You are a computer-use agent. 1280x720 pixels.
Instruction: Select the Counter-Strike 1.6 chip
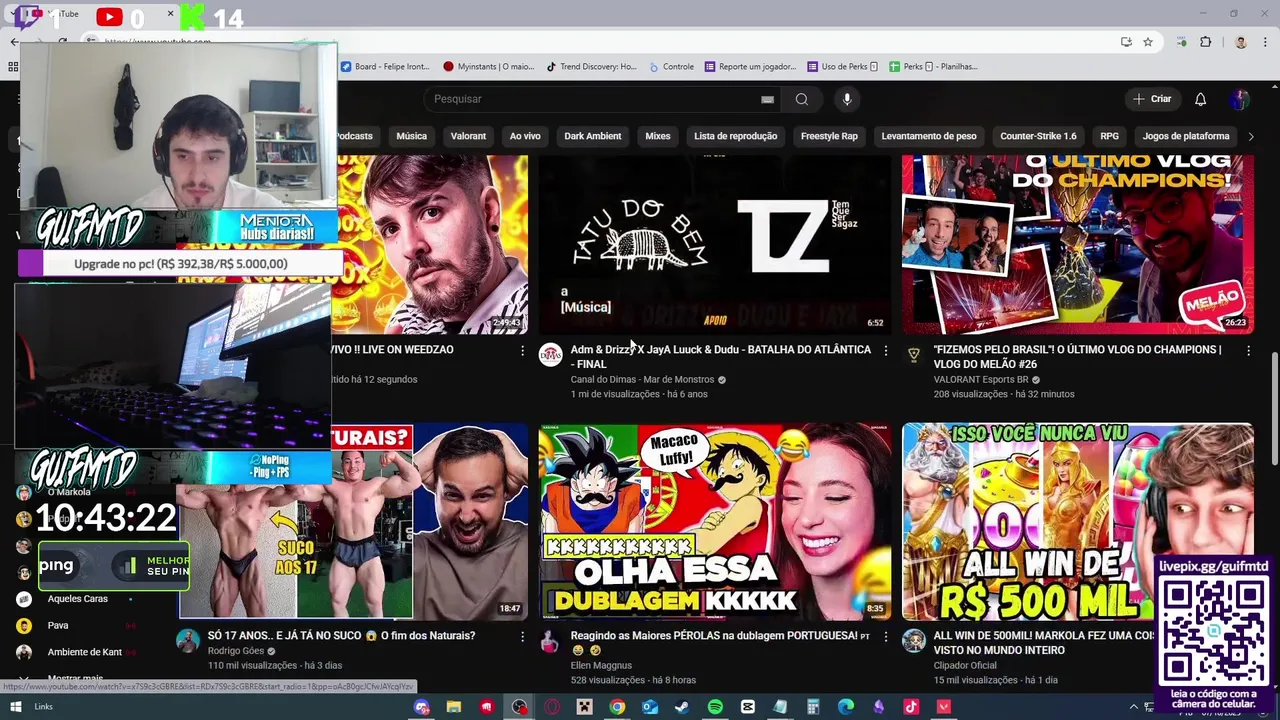(x=1038, y=136)
